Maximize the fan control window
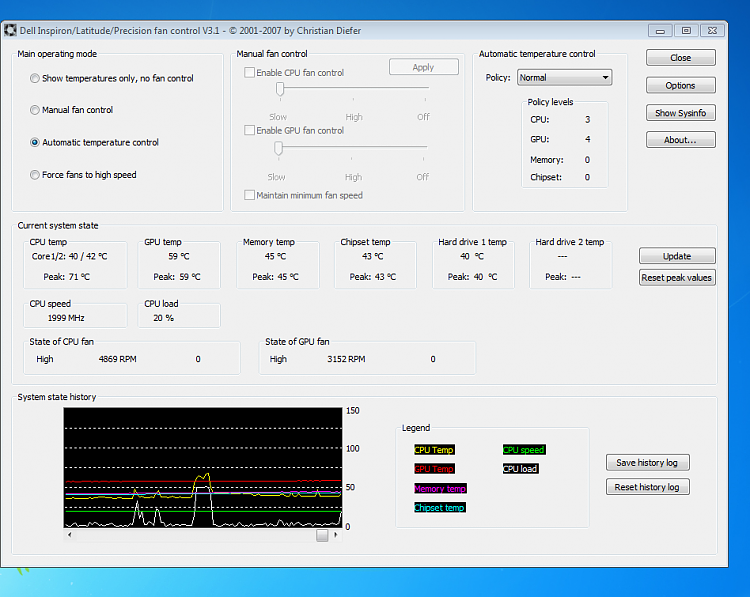The height and width of the screenshot is (597, 750). click(x=686, y=31)
